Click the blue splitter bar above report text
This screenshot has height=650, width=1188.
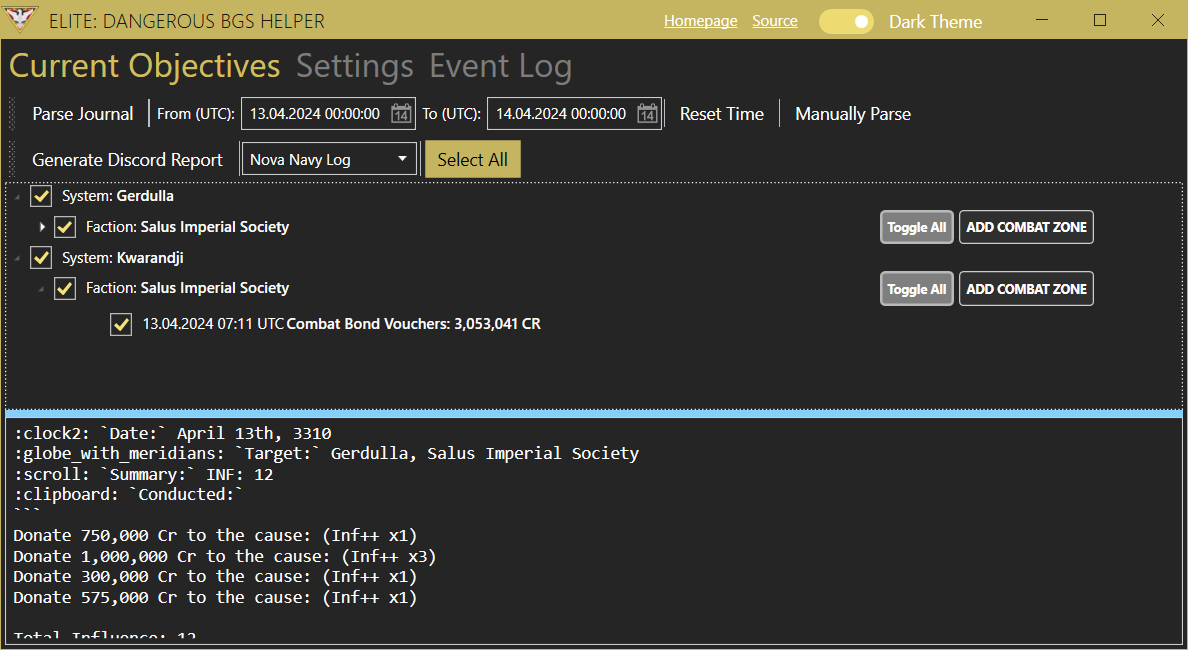tap(594, 414)
